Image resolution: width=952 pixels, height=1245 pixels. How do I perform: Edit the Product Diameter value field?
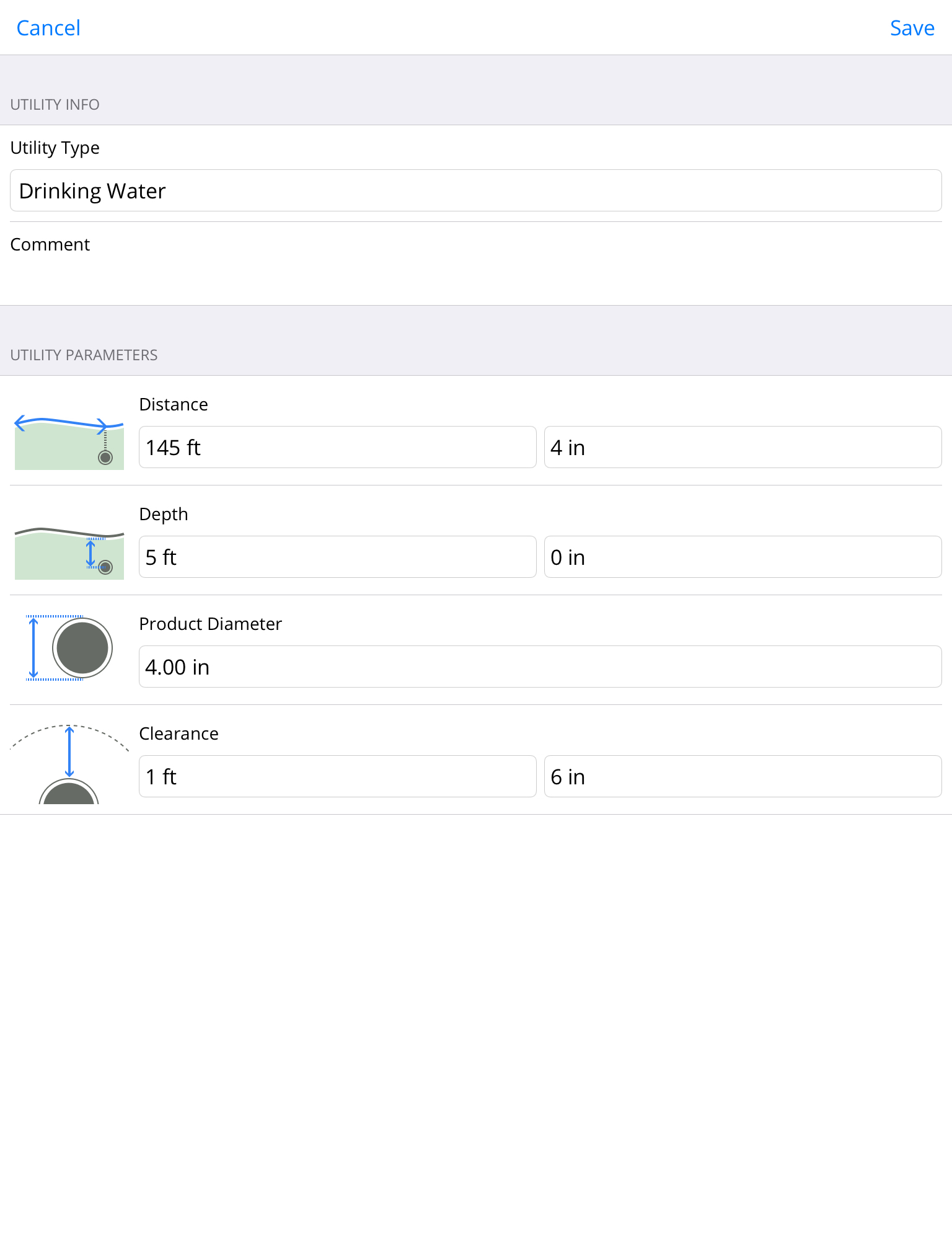click(540, 667)
